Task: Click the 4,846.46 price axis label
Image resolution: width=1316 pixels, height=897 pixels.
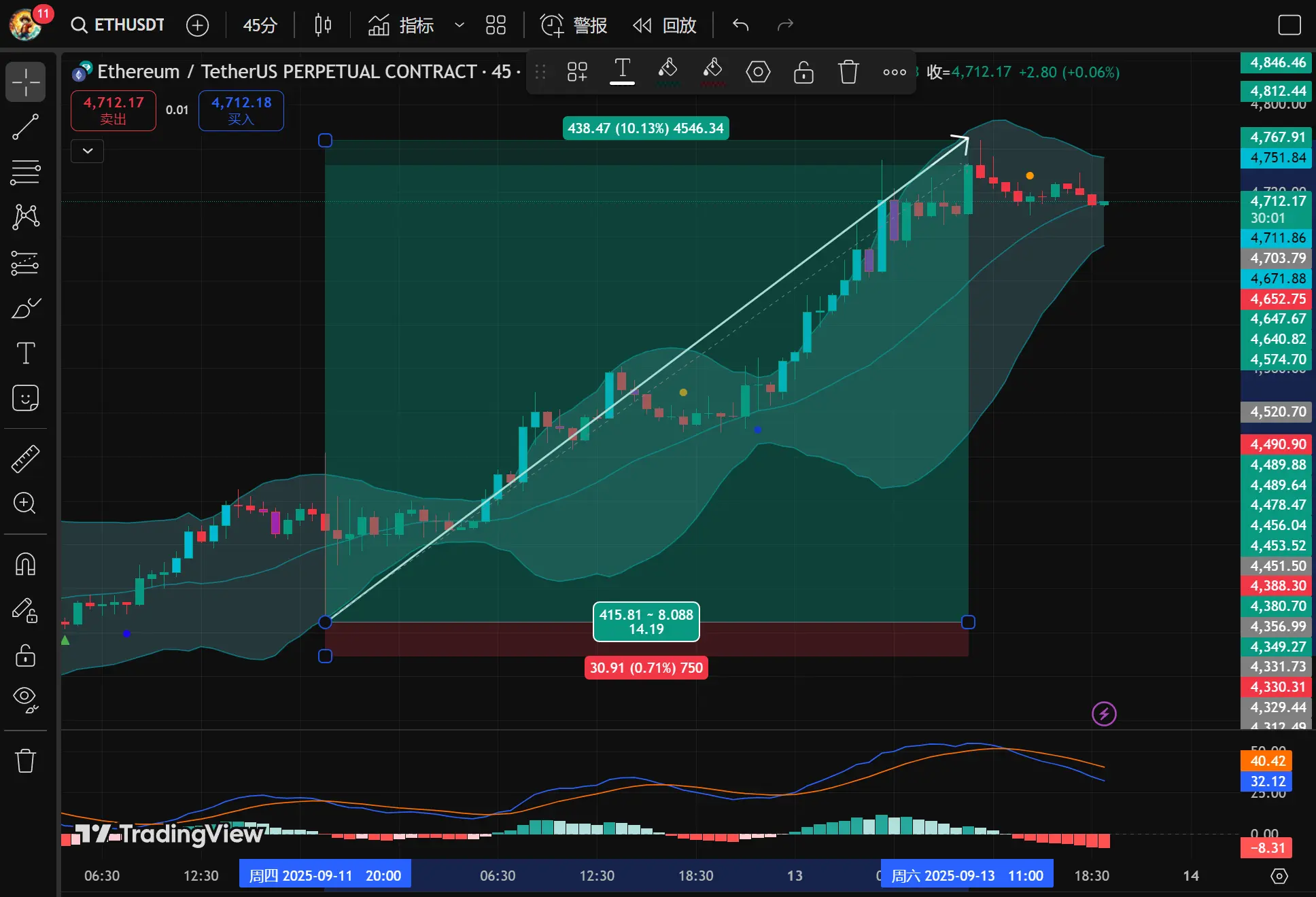Action: coord(1276,63)
